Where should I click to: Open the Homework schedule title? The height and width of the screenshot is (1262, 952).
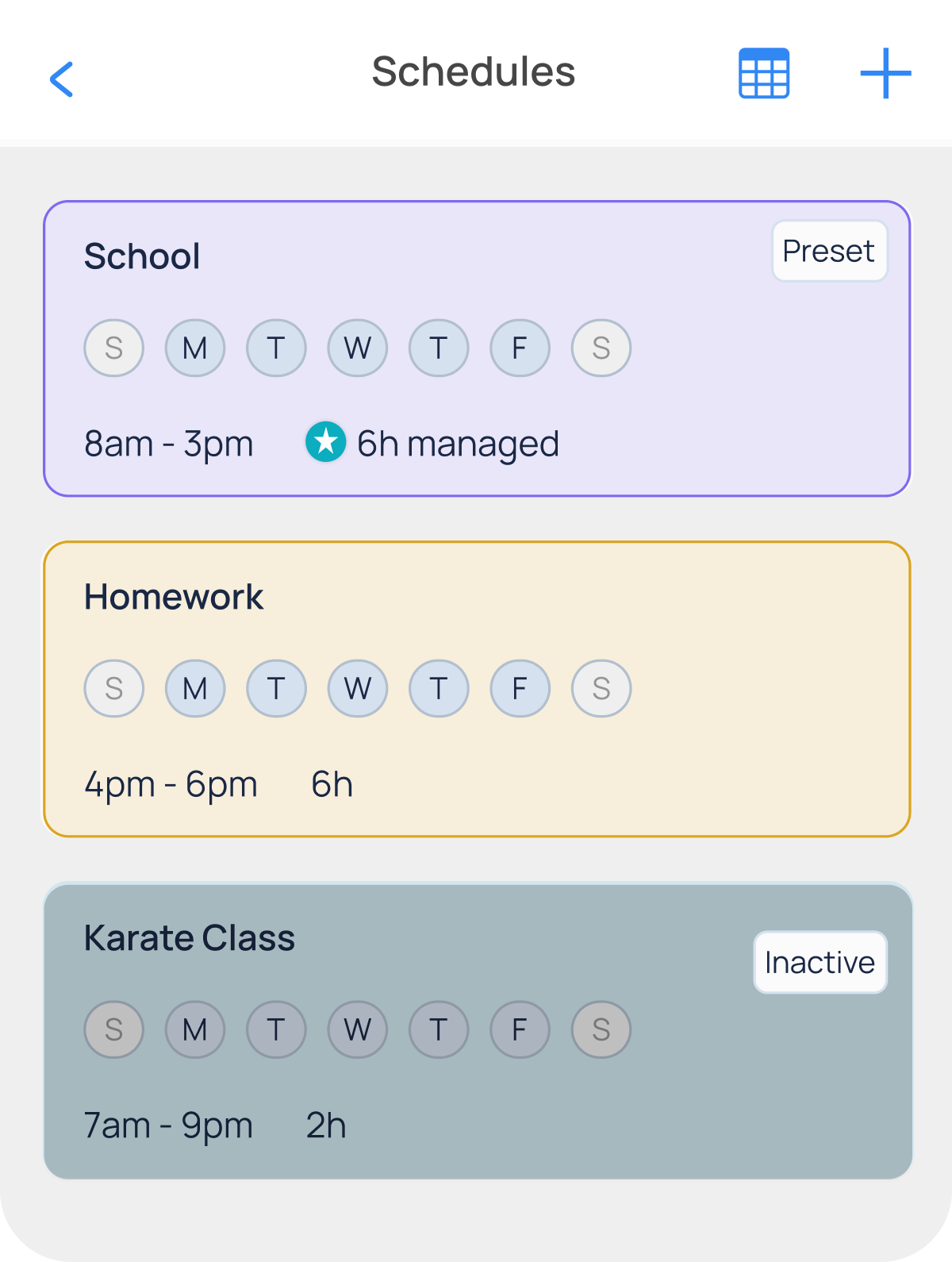click(x=174, y=597)
